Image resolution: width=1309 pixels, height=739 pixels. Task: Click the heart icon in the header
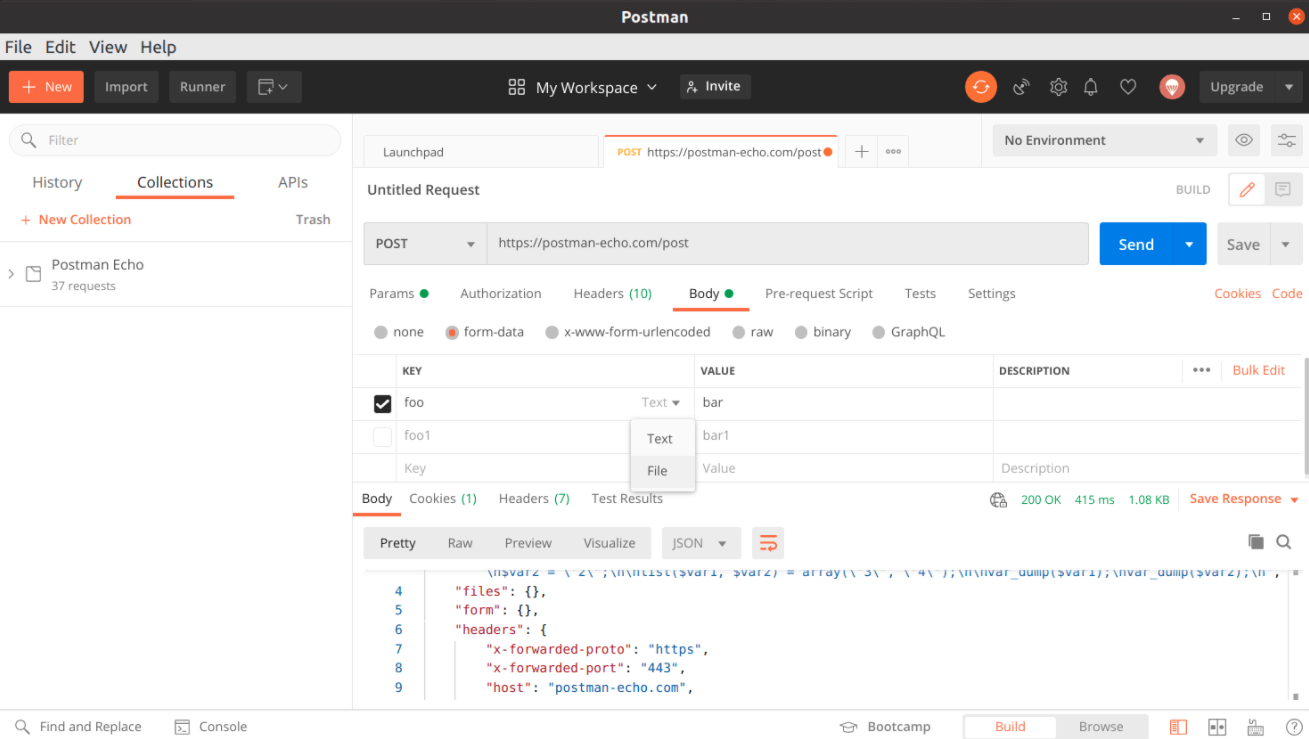coord(1128,87)
